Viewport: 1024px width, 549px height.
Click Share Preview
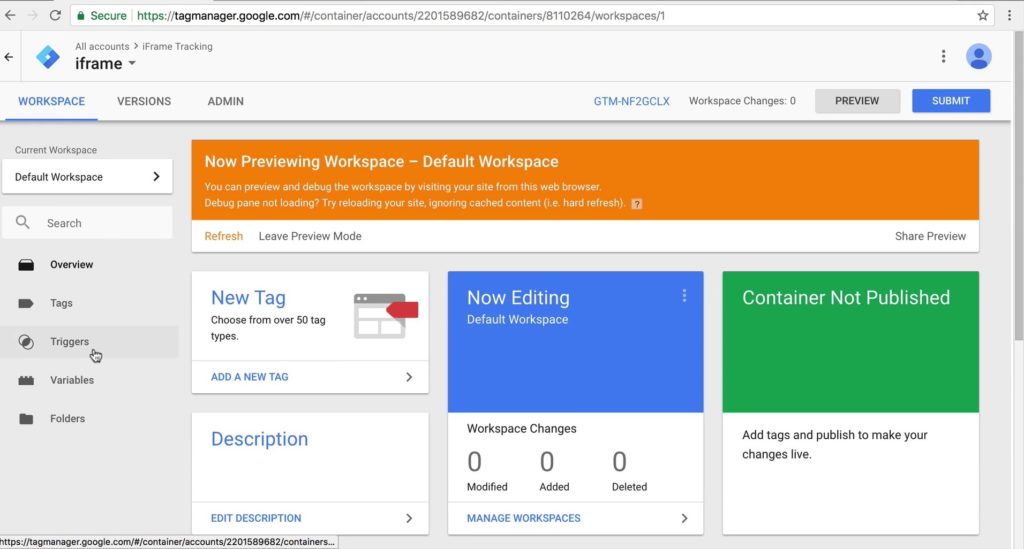(930, 236)
